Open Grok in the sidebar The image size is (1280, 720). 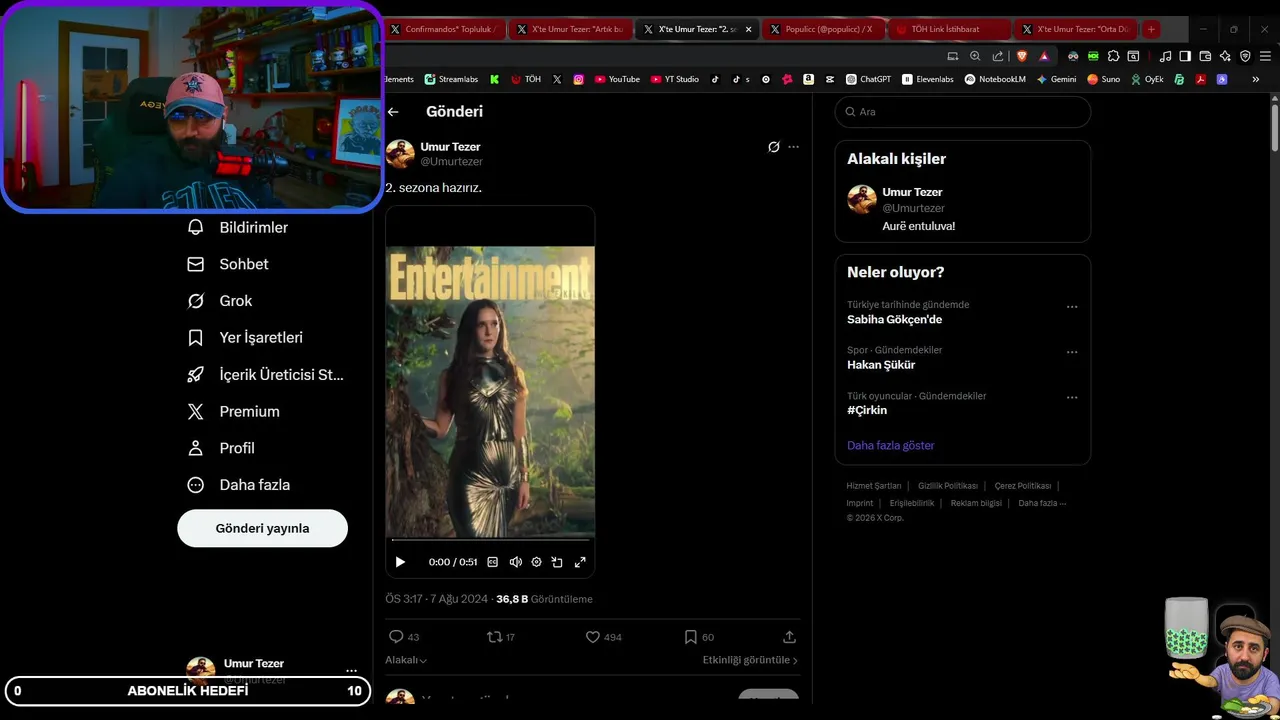pos(219,301)
